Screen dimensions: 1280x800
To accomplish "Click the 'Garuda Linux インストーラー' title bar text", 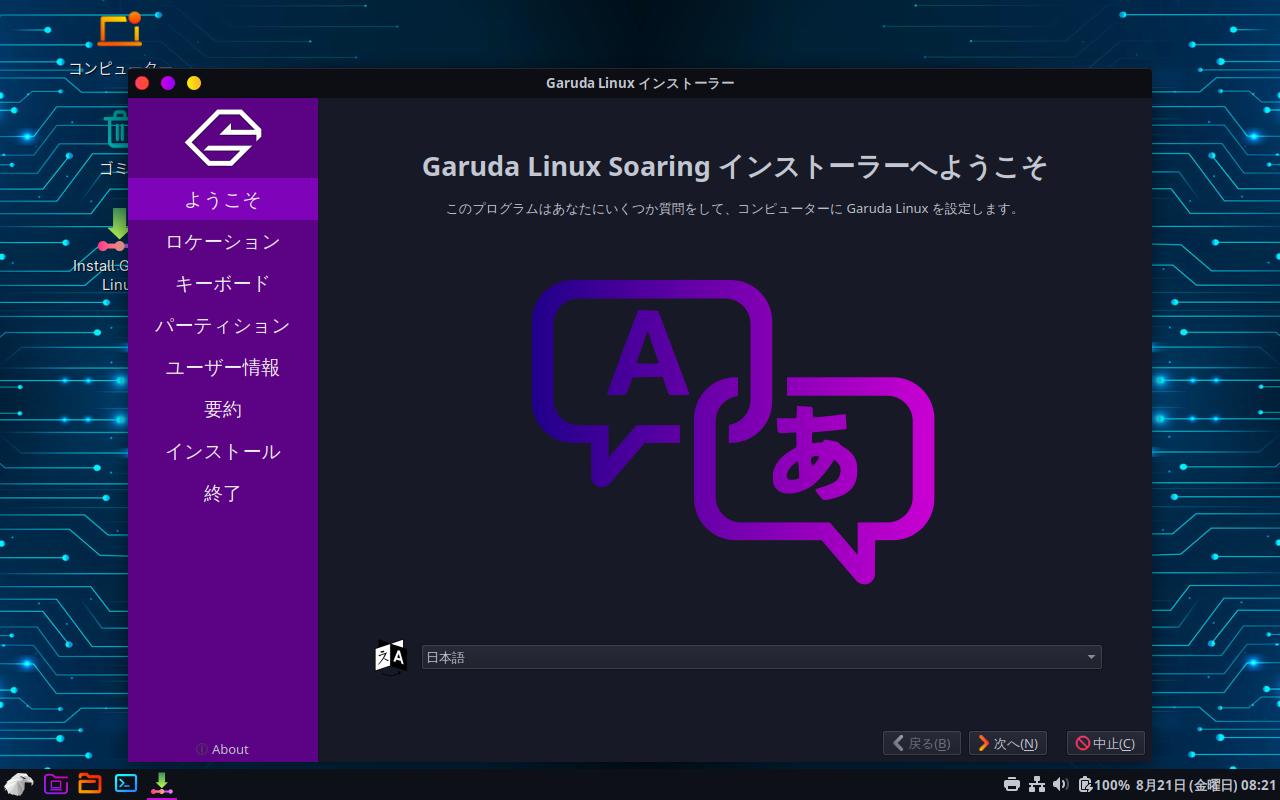I will coord(640,83).
